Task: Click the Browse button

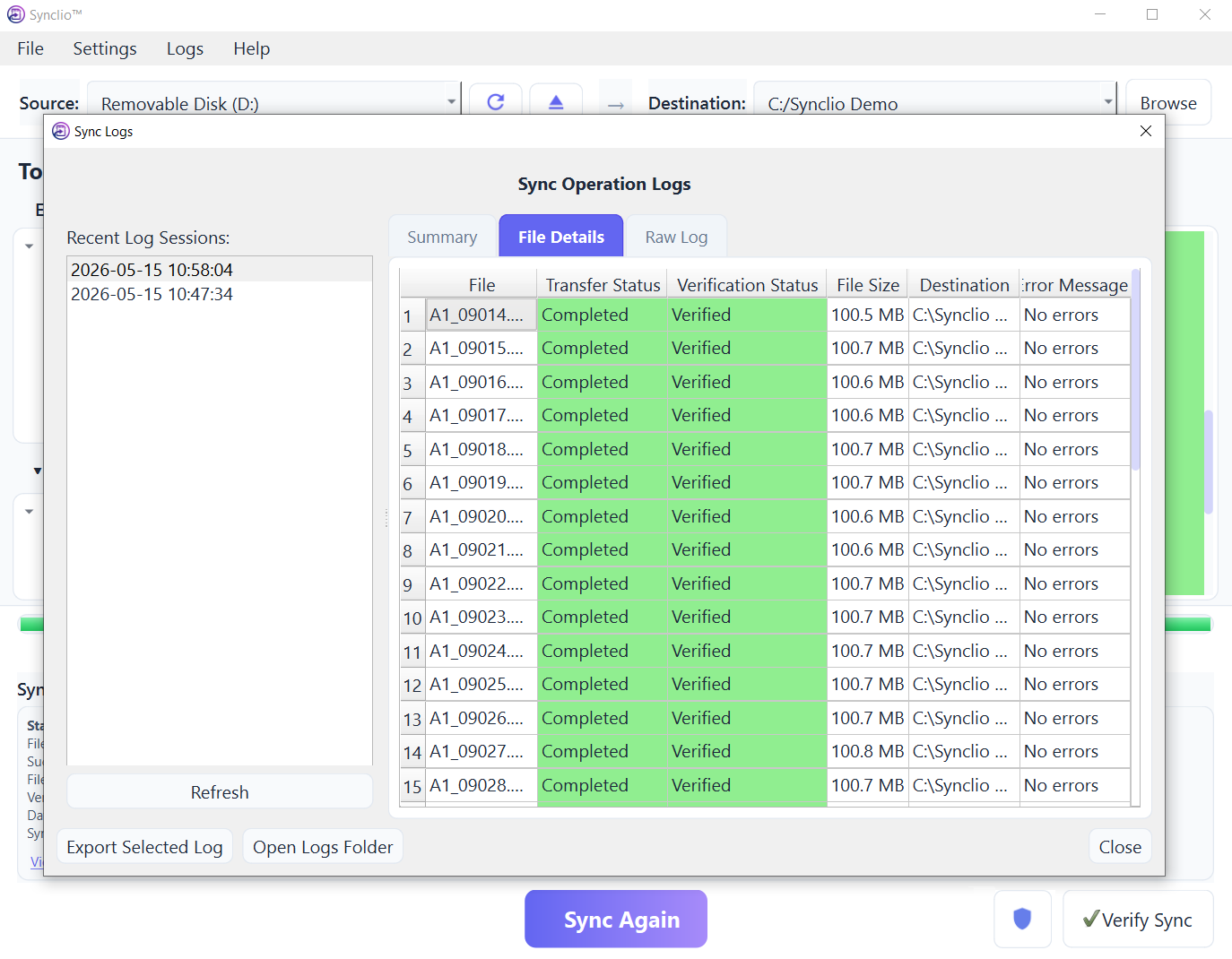Action: [x=1167, y=103]
